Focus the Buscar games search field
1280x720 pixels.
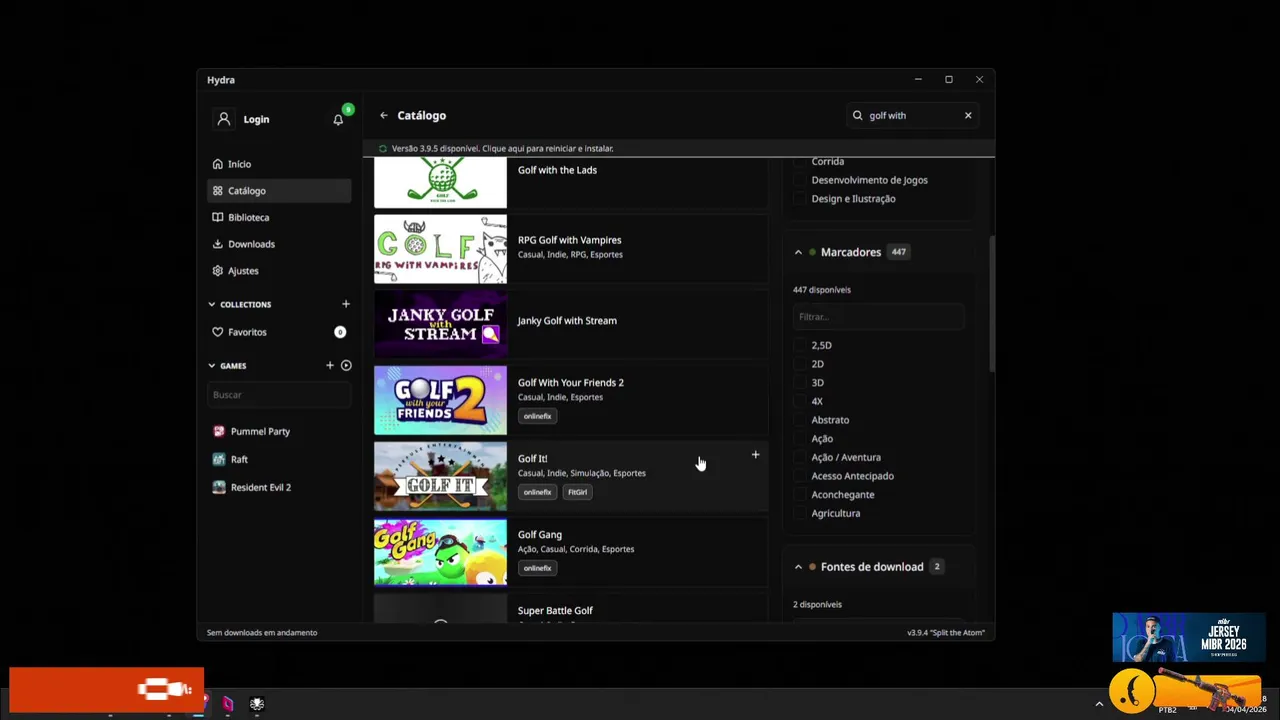point(279,395)
